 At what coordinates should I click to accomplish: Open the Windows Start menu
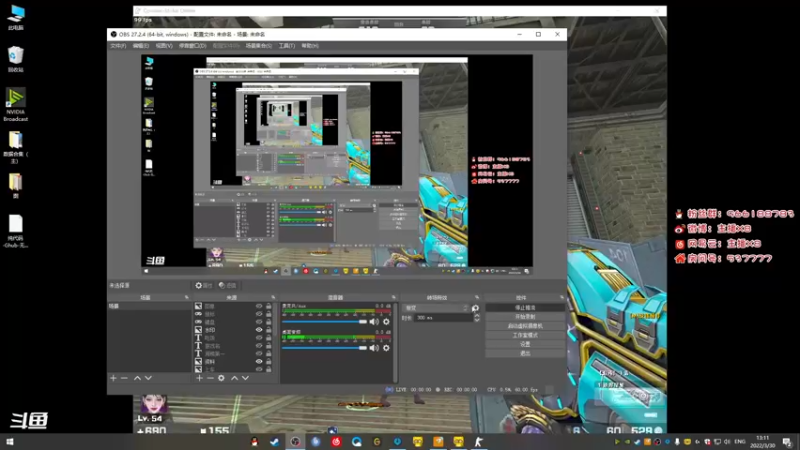click(x=10, y=442)
